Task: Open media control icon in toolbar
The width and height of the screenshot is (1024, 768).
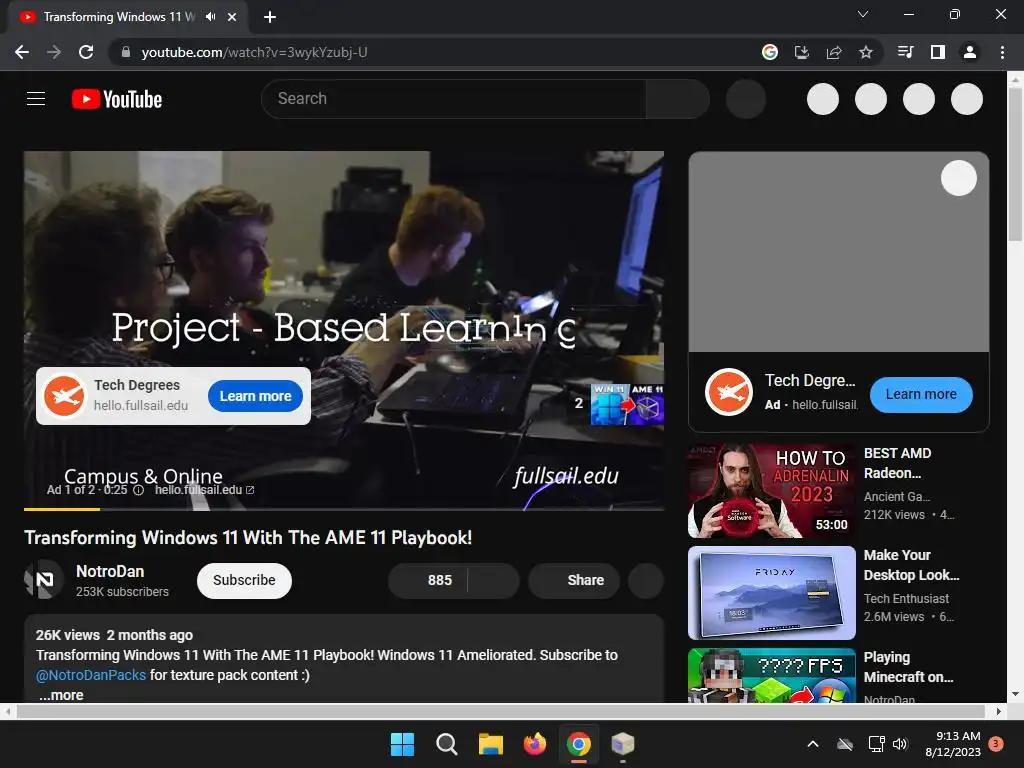Action: pos(905,52)
